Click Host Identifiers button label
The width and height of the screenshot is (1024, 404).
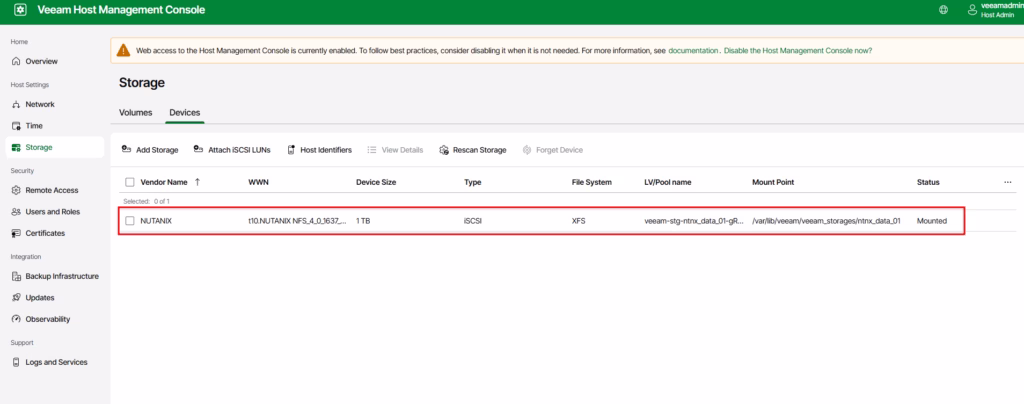pyautogui.click(x=326, y=150)
